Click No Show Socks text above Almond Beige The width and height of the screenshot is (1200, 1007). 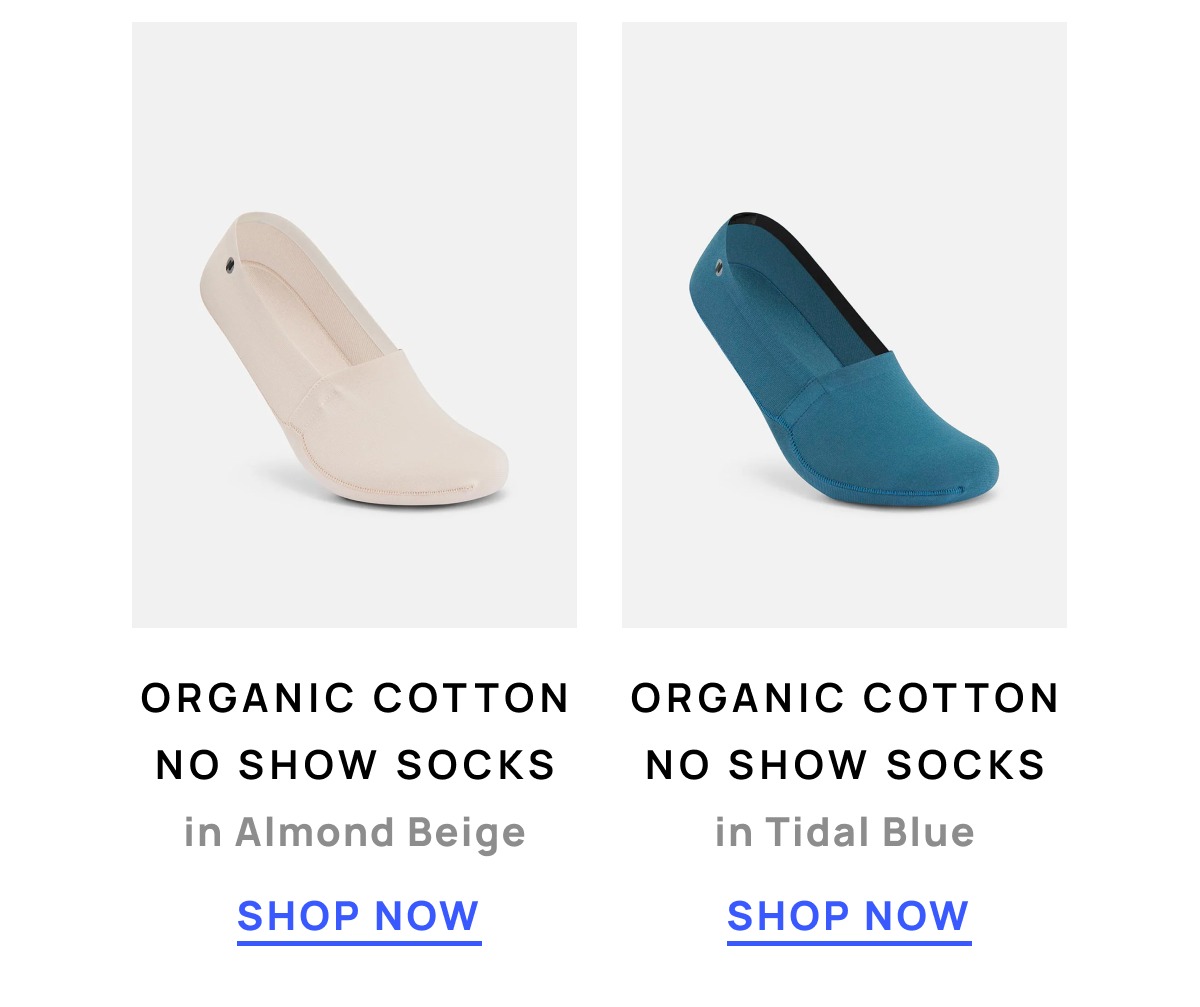point(356,765)
